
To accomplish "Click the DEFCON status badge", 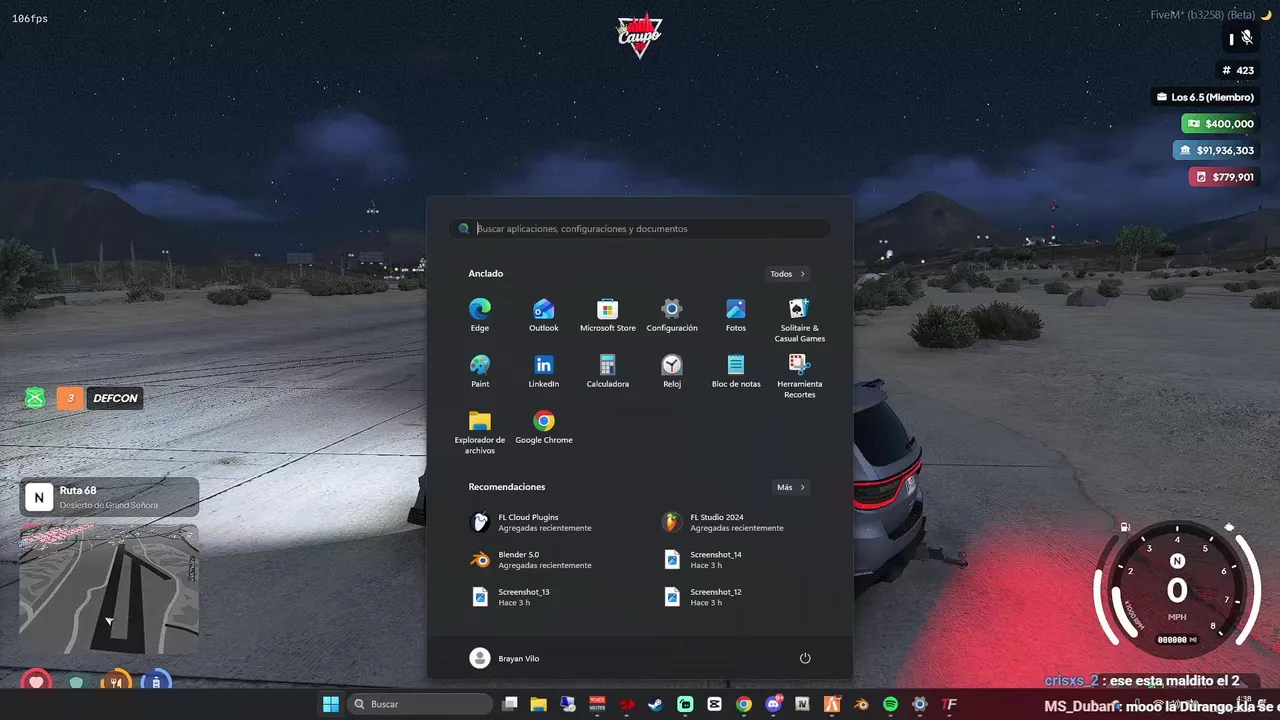I will click(x=115, y=398).
